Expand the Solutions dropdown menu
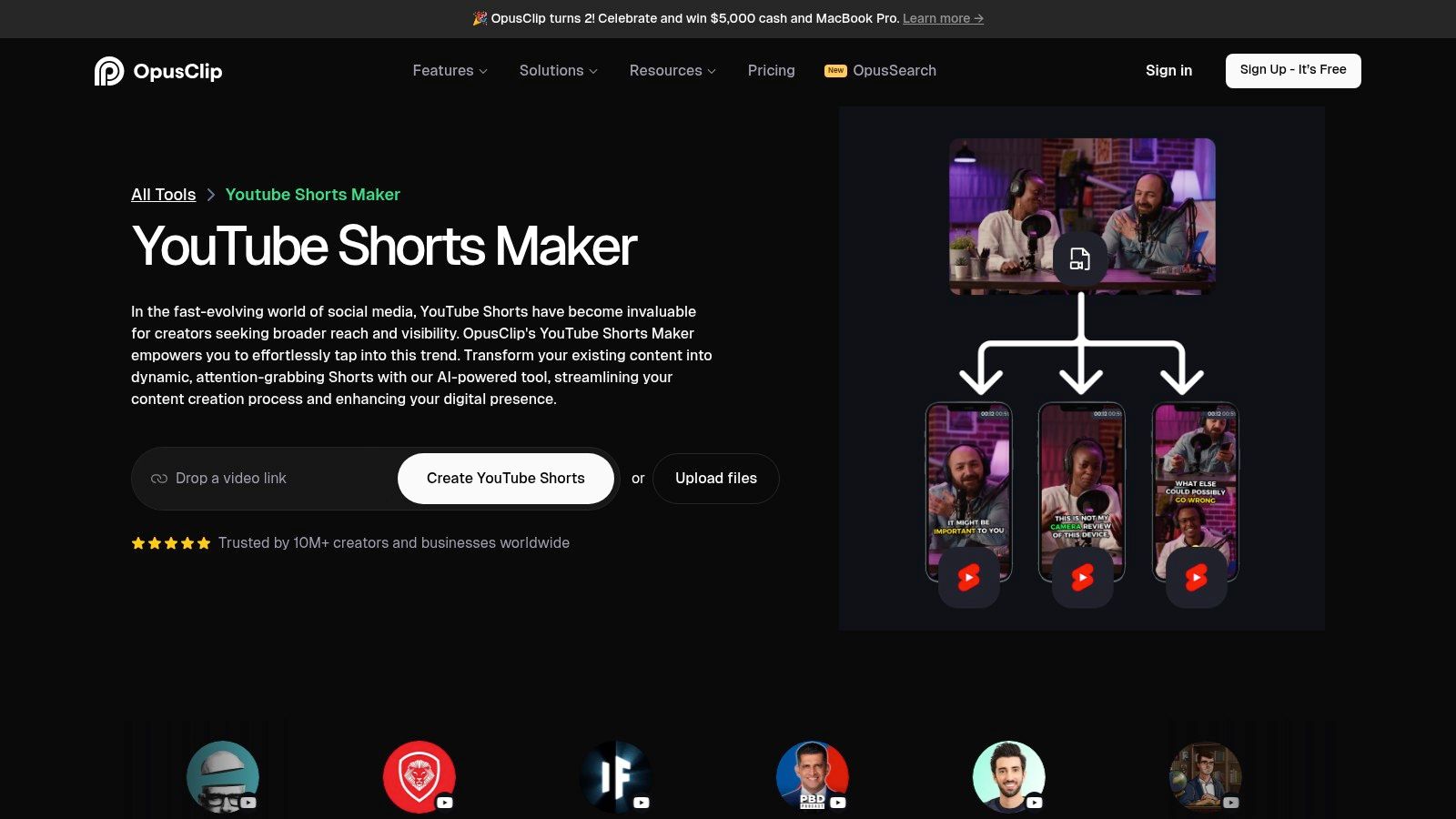The height and width of the screenshot is (819, 1456). tap(558, 70)
